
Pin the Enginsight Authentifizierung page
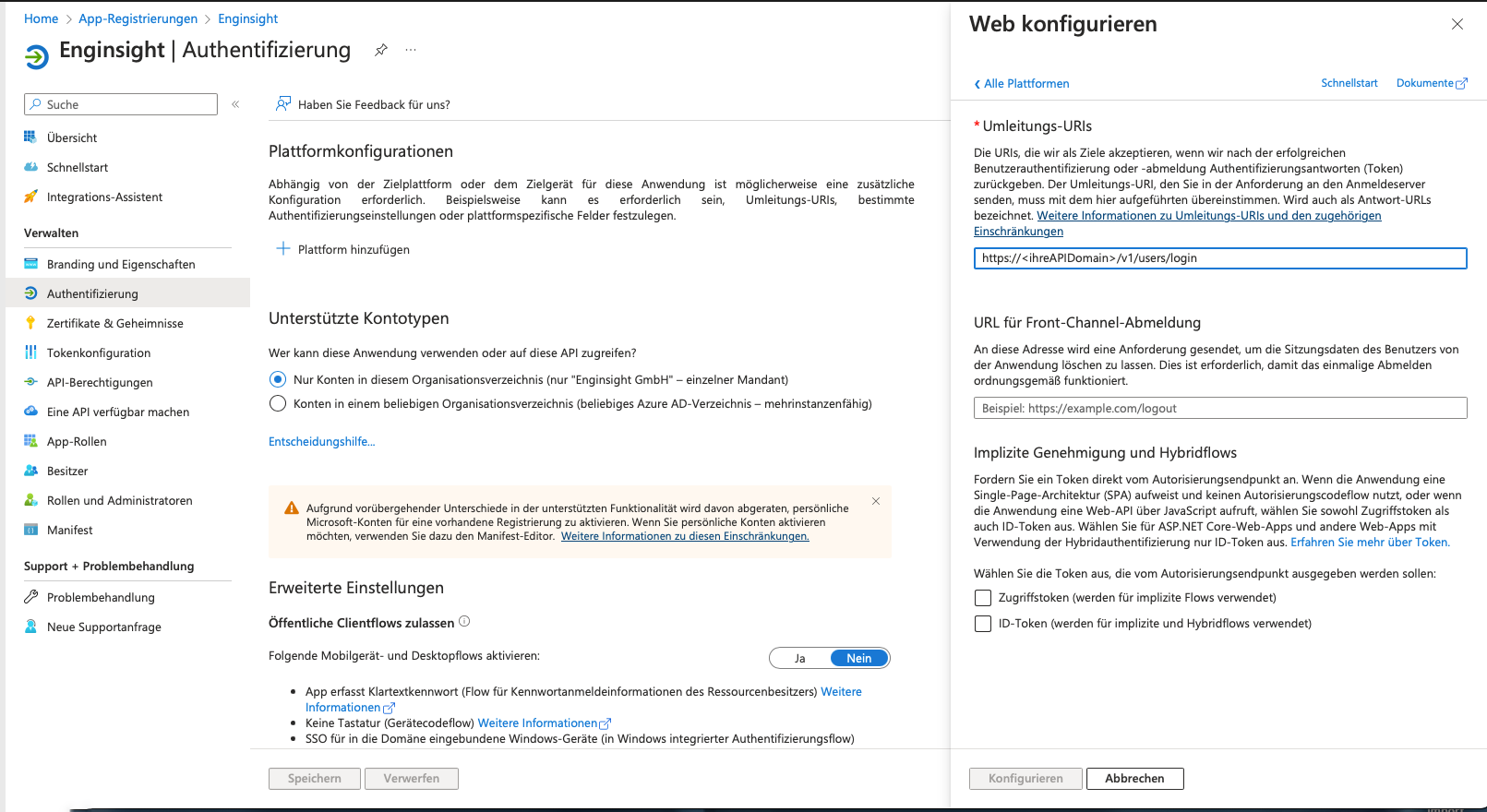(x=380, y=50)
